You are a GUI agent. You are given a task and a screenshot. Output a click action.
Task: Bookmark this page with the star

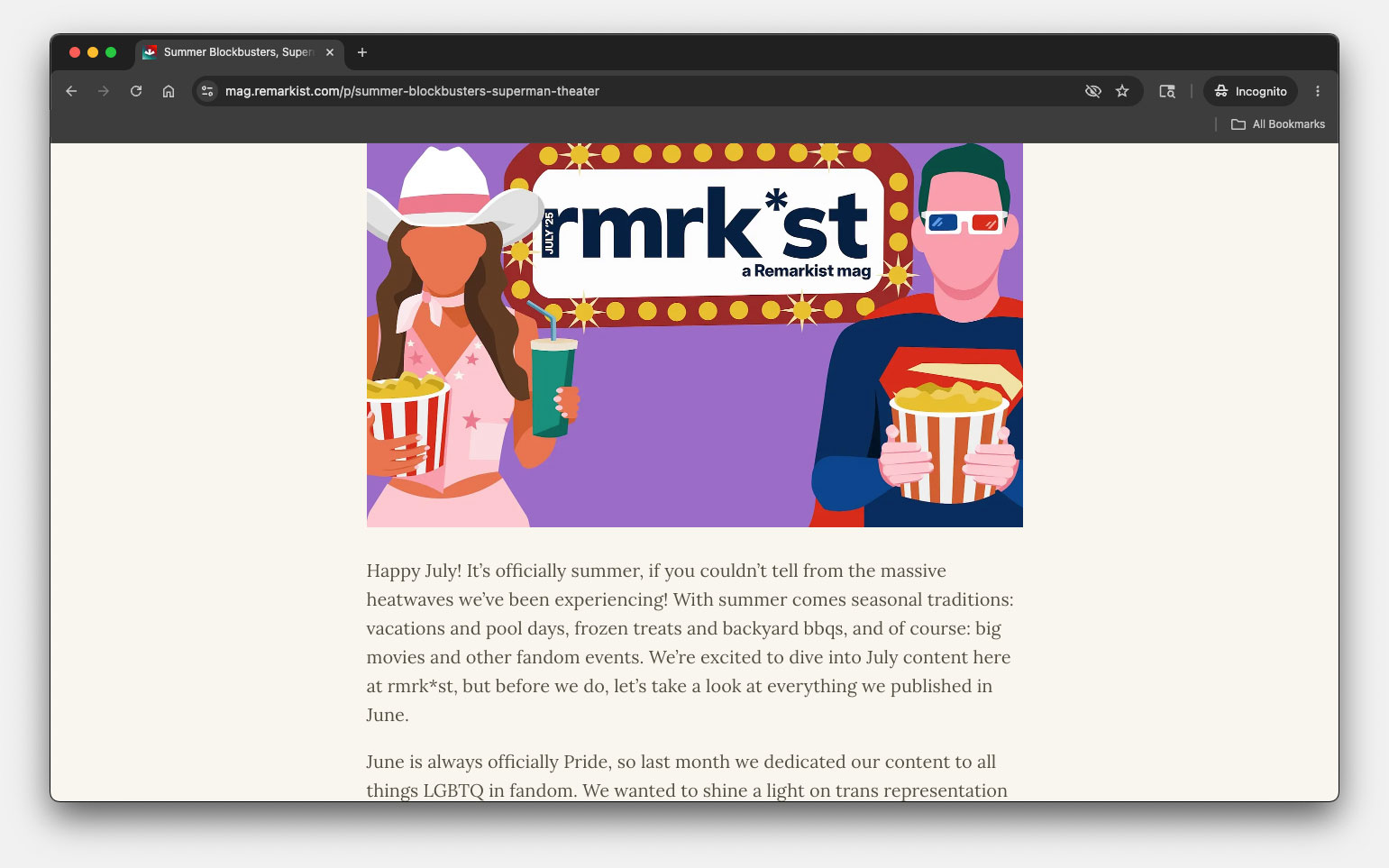(1122, 91)
